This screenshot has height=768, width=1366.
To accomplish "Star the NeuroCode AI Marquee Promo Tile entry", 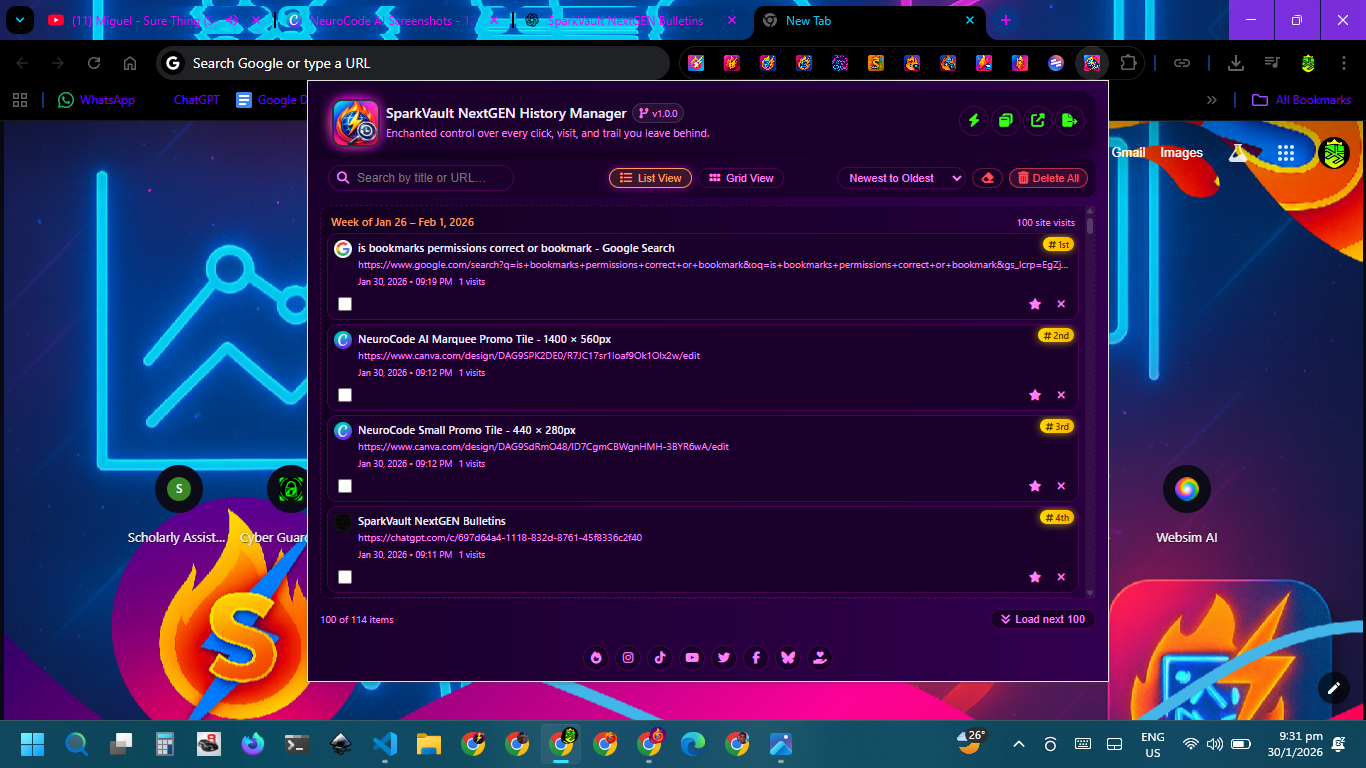I will 1035,395.
